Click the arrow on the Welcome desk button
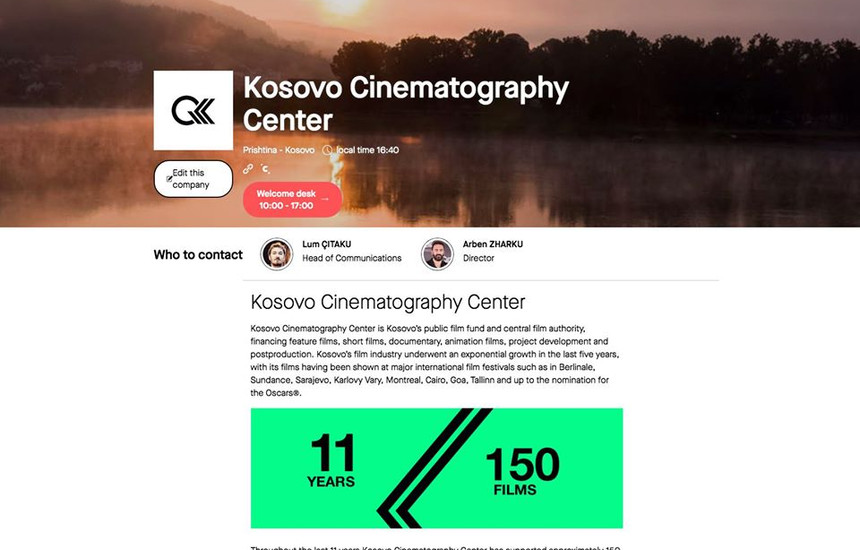The height and width of the screenshot is (550, 860). (x=325, y=199)
